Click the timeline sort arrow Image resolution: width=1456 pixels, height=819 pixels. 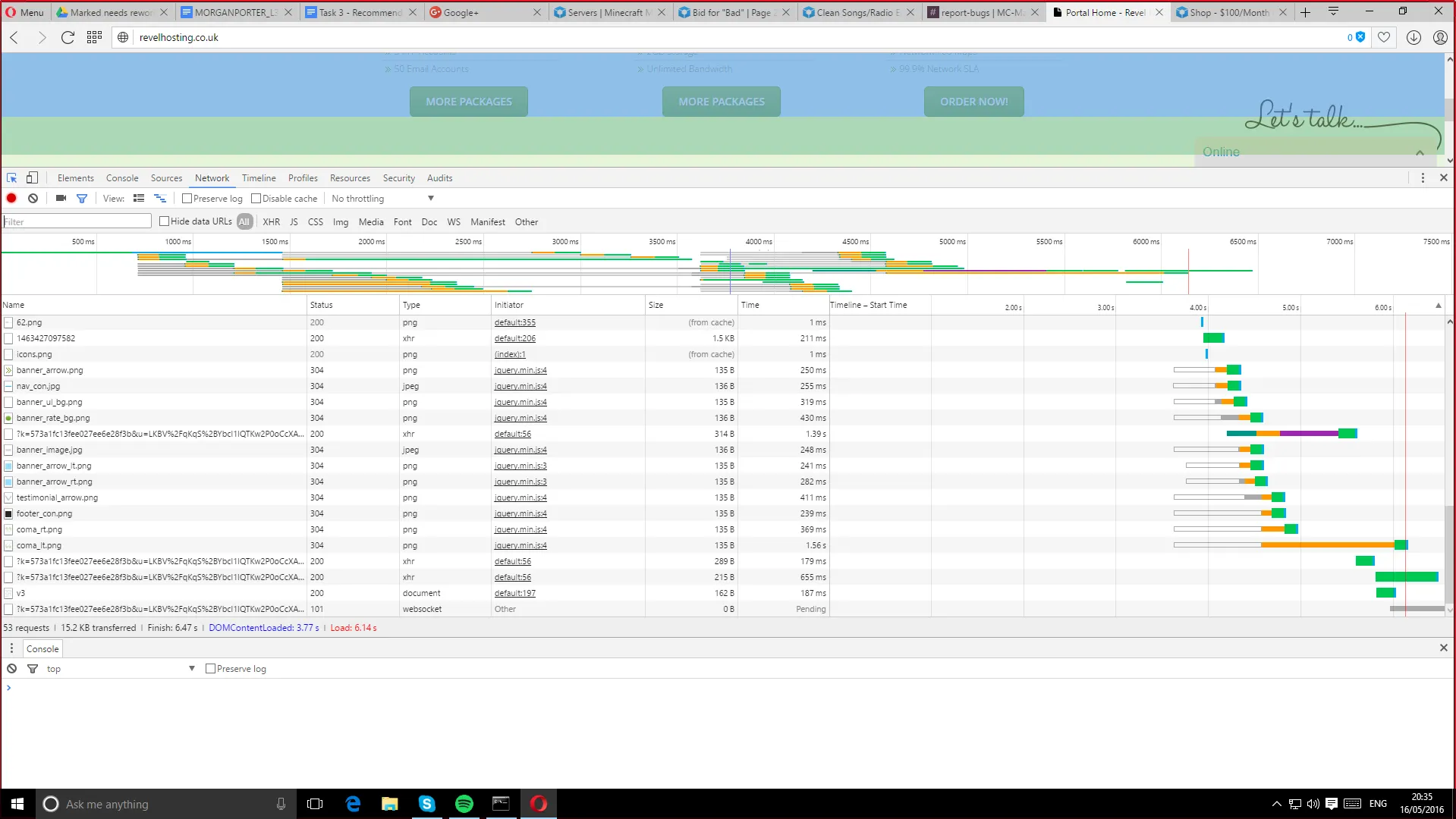[1438, 305]
